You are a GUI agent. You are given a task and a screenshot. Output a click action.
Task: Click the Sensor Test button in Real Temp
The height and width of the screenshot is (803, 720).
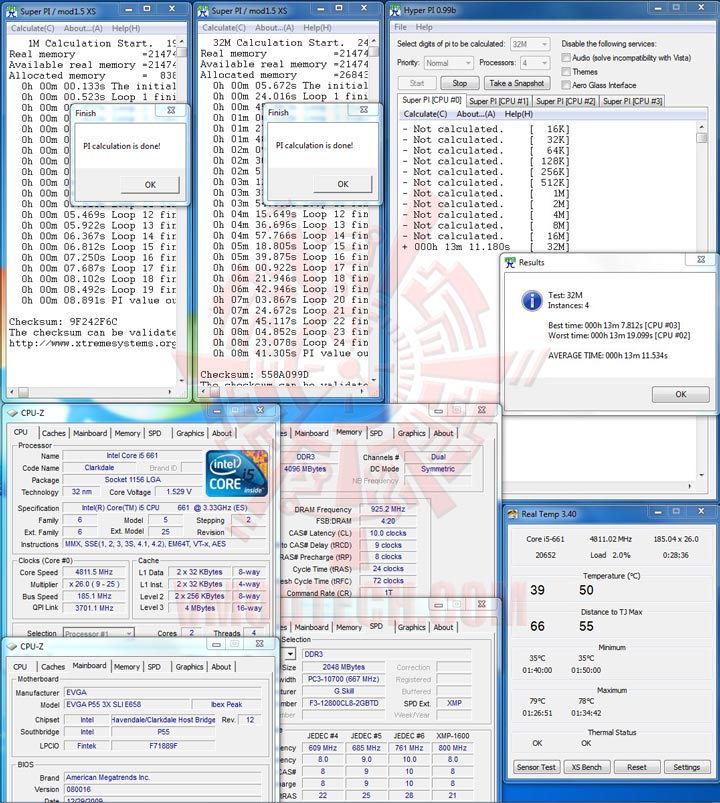(536, 767)
